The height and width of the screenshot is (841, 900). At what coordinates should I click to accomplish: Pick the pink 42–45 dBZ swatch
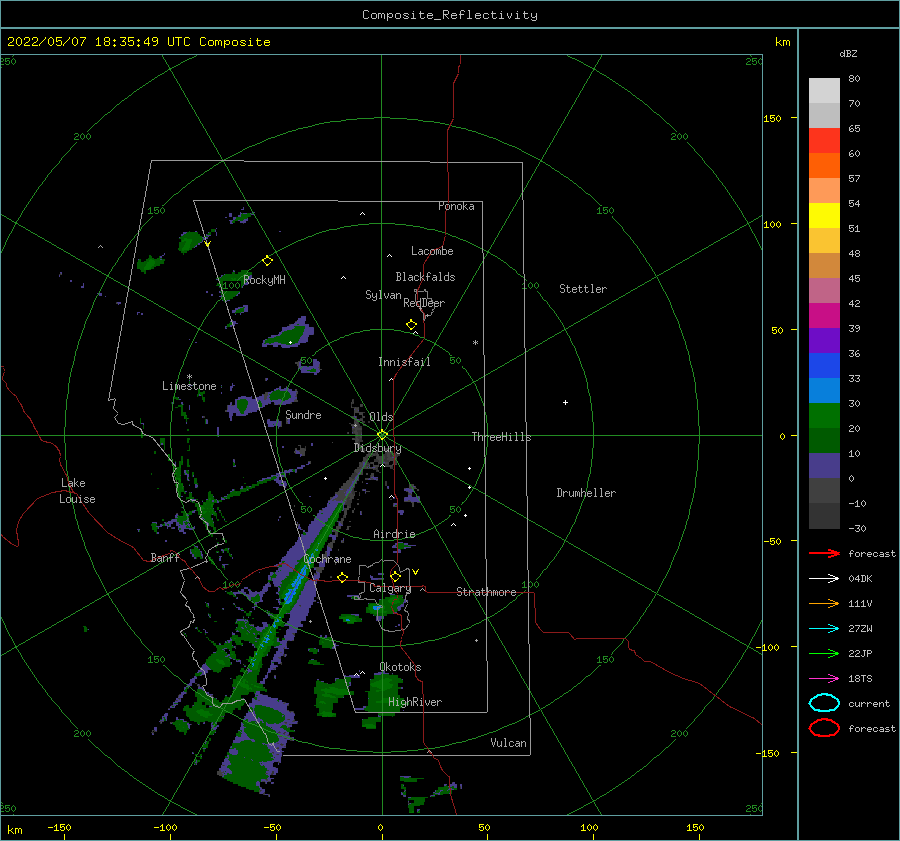(824, 291)
